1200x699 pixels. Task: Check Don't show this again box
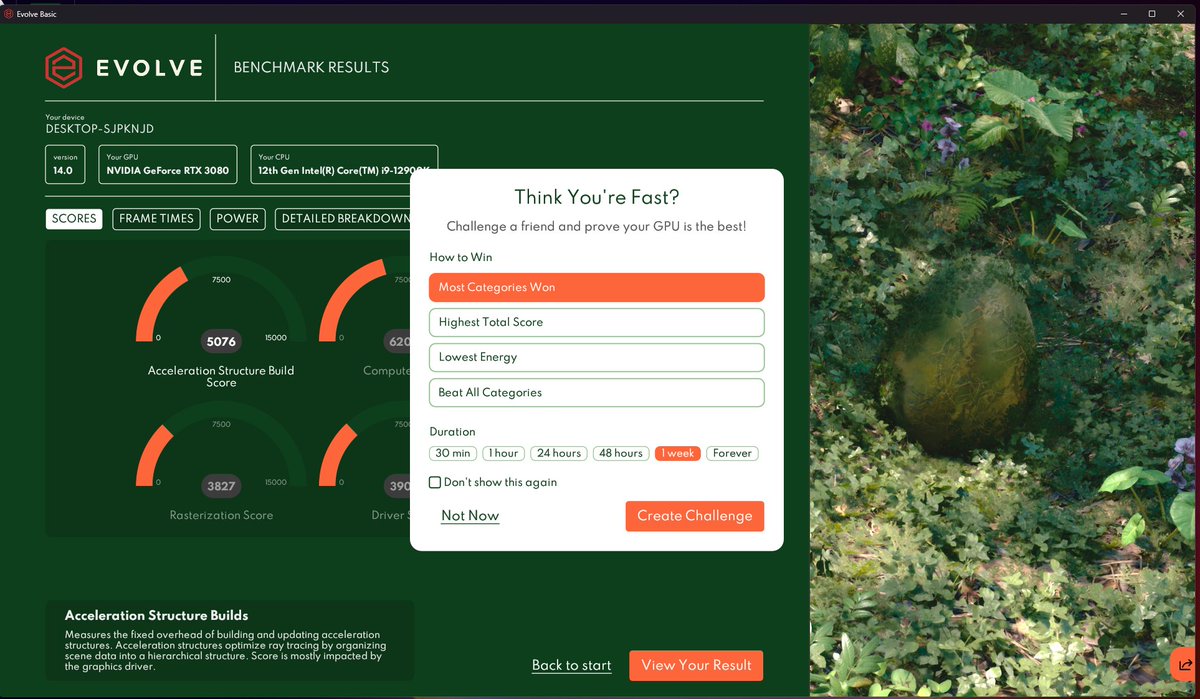point(435,482)
